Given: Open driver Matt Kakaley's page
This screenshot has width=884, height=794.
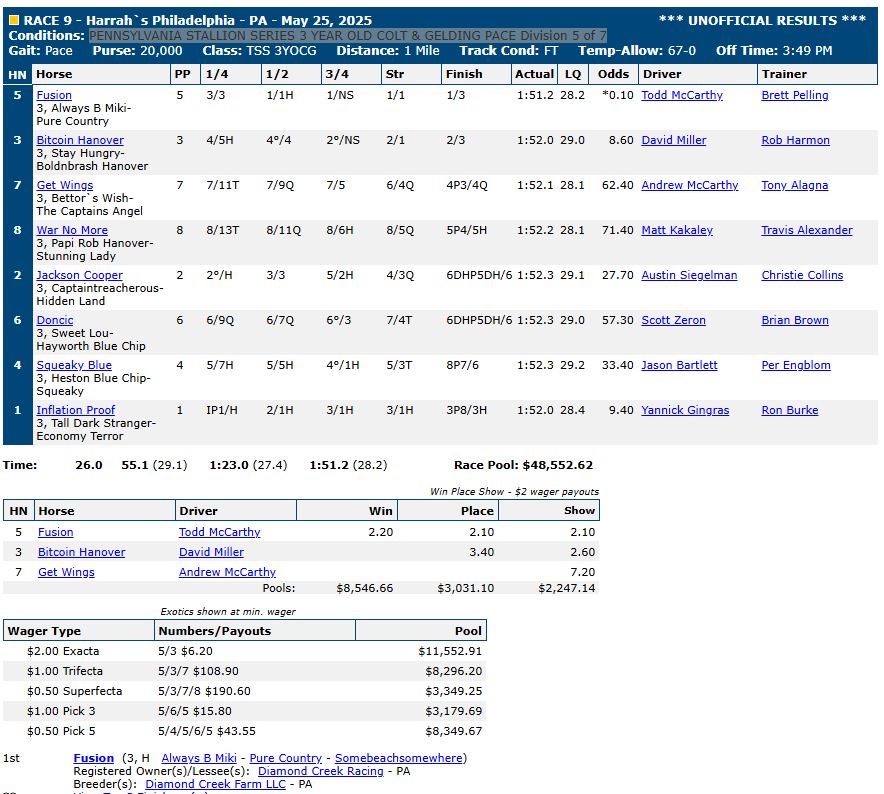Looking at the screenshot, I should 677,230.
